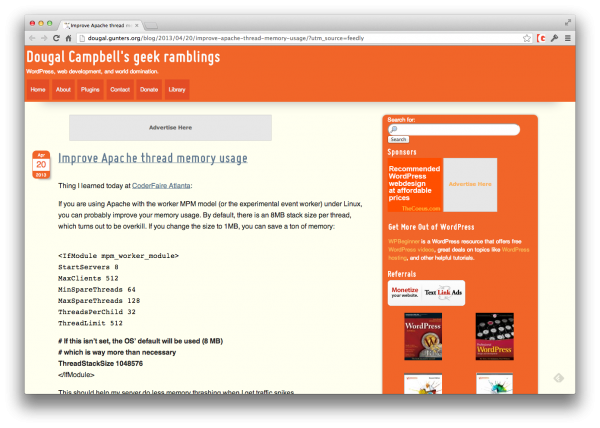Follow the CoderFaire Atlanta link
Image resolution: width=600 pixels, height=428 pixels.
(x=161, y=186)
